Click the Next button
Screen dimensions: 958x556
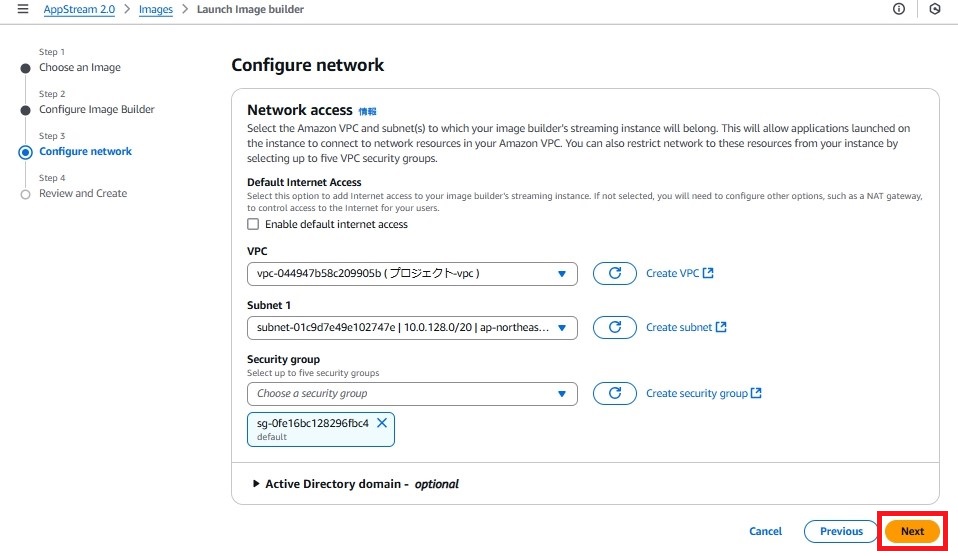pyautogui.click(x=912, y=532)
